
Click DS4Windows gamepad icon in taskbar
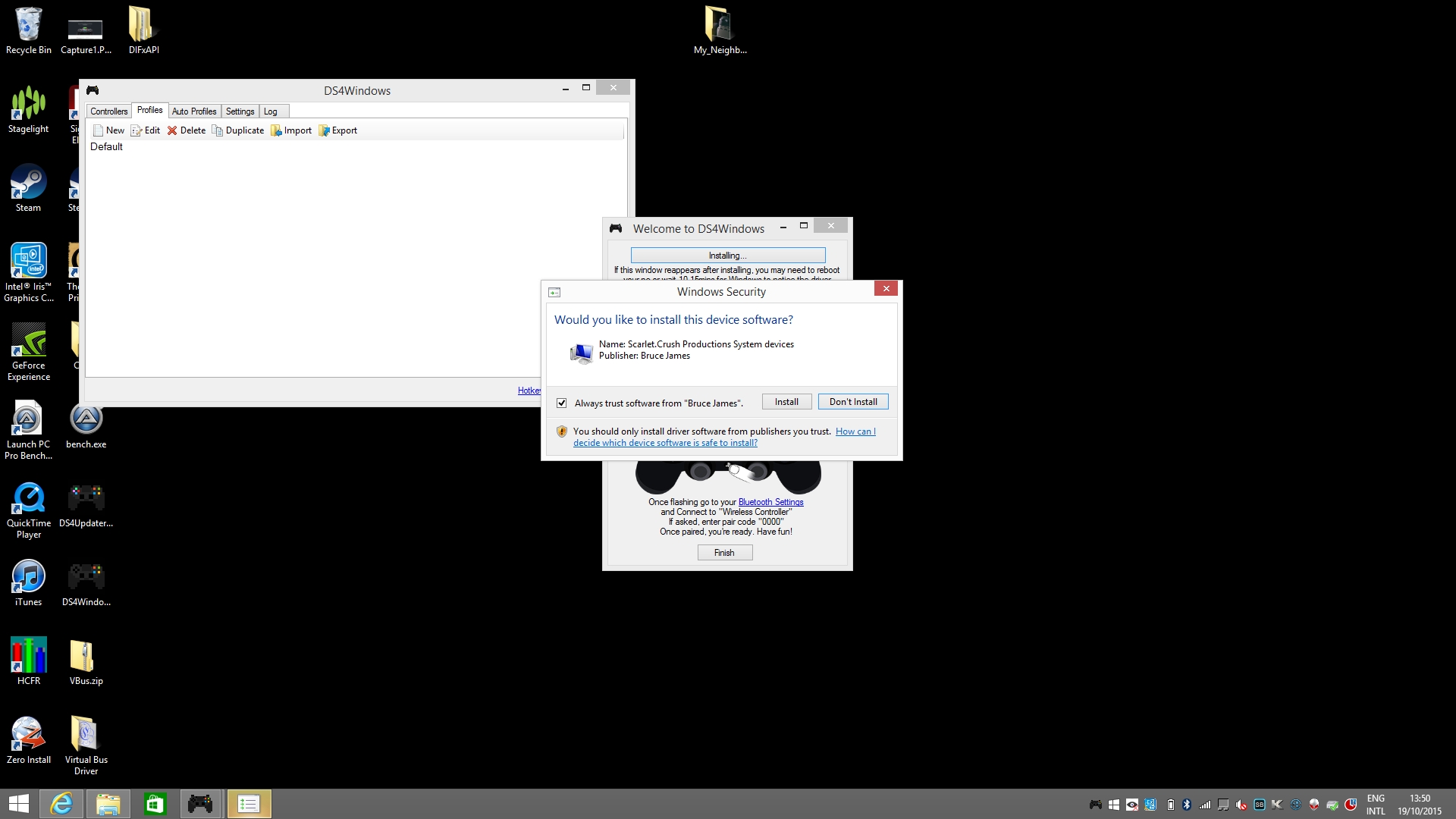coord(200,804)
